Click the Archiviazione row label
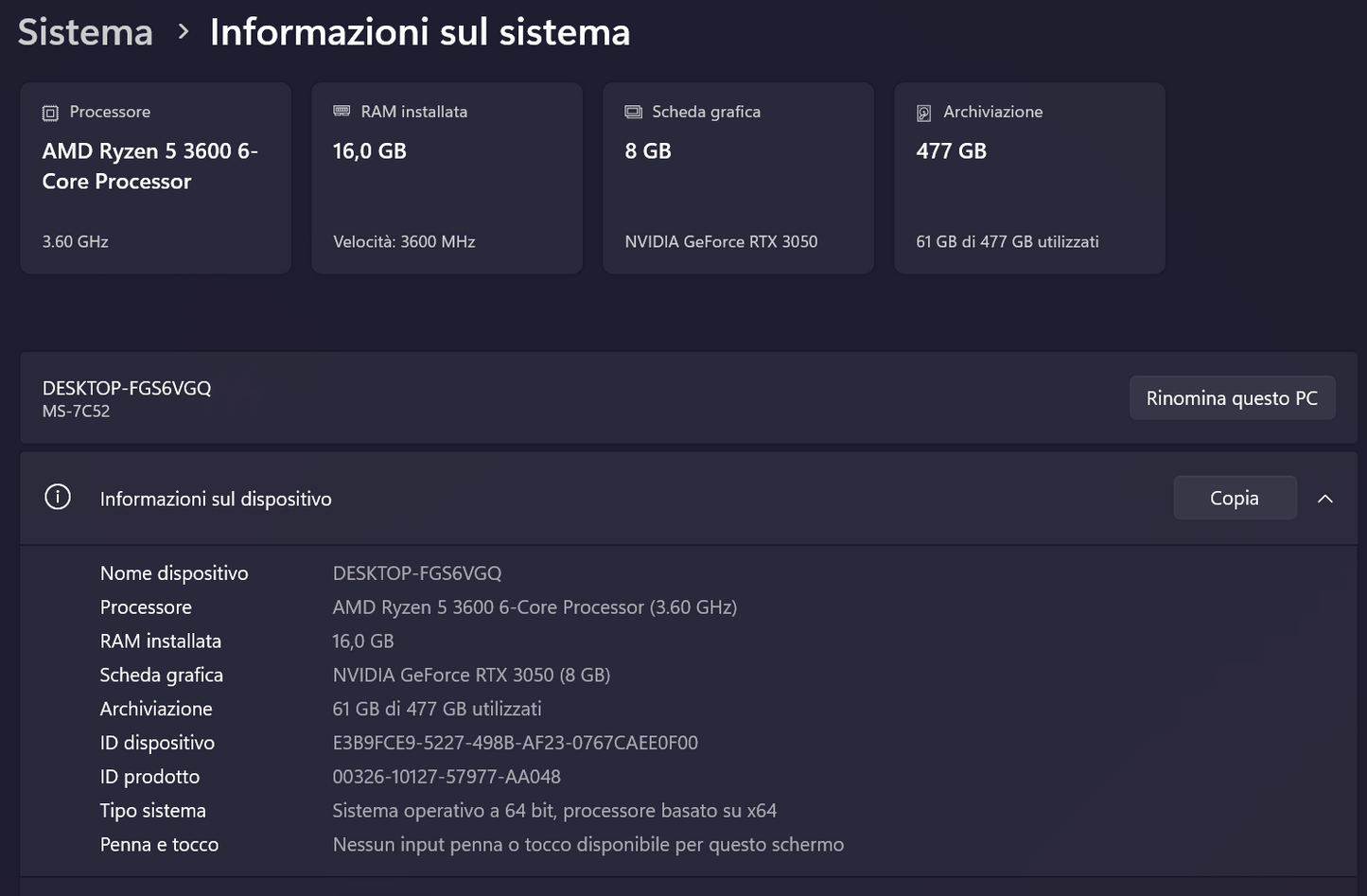Viewport: 1367px width, 896px height. click(x=156, y=709)
